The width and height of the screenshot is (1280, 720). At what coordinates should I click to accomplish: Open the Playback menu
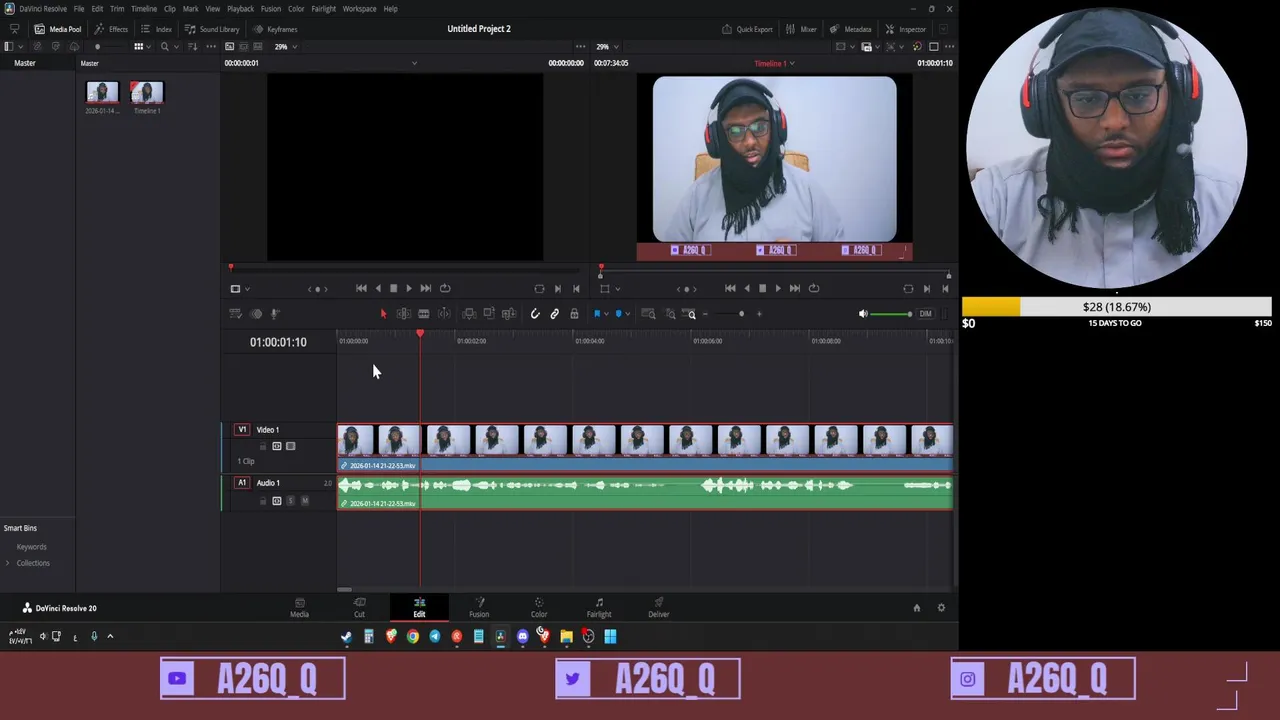(x=240, y=9)
